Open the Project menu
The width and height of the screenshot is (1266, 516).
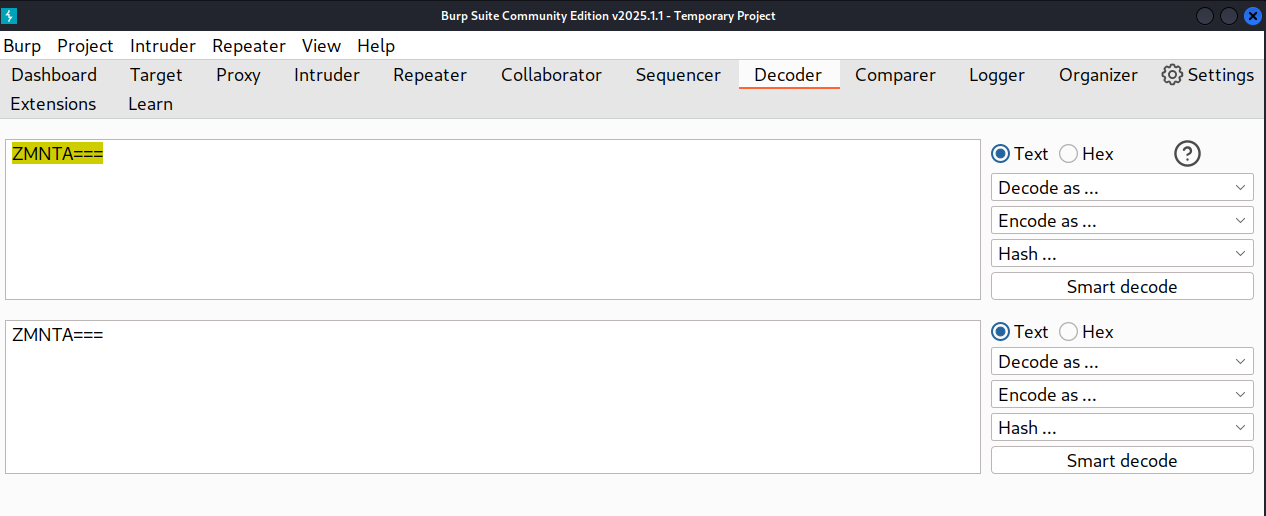[x=85, y=46]
